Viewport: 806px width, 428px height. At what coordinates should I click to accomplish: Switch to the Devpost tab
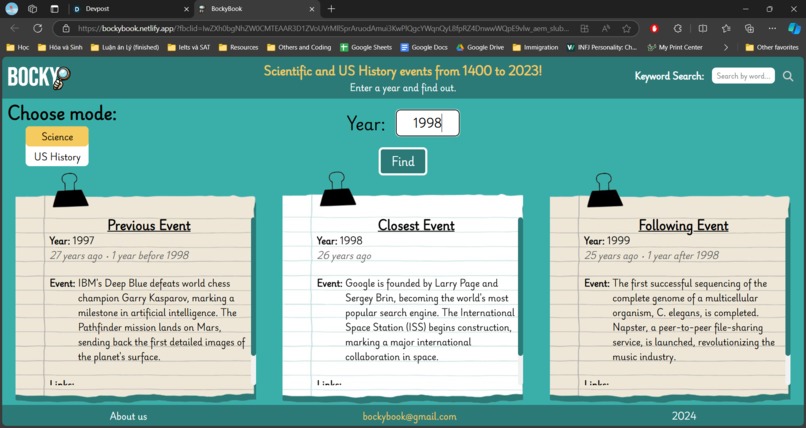click(x=131, y=9)
